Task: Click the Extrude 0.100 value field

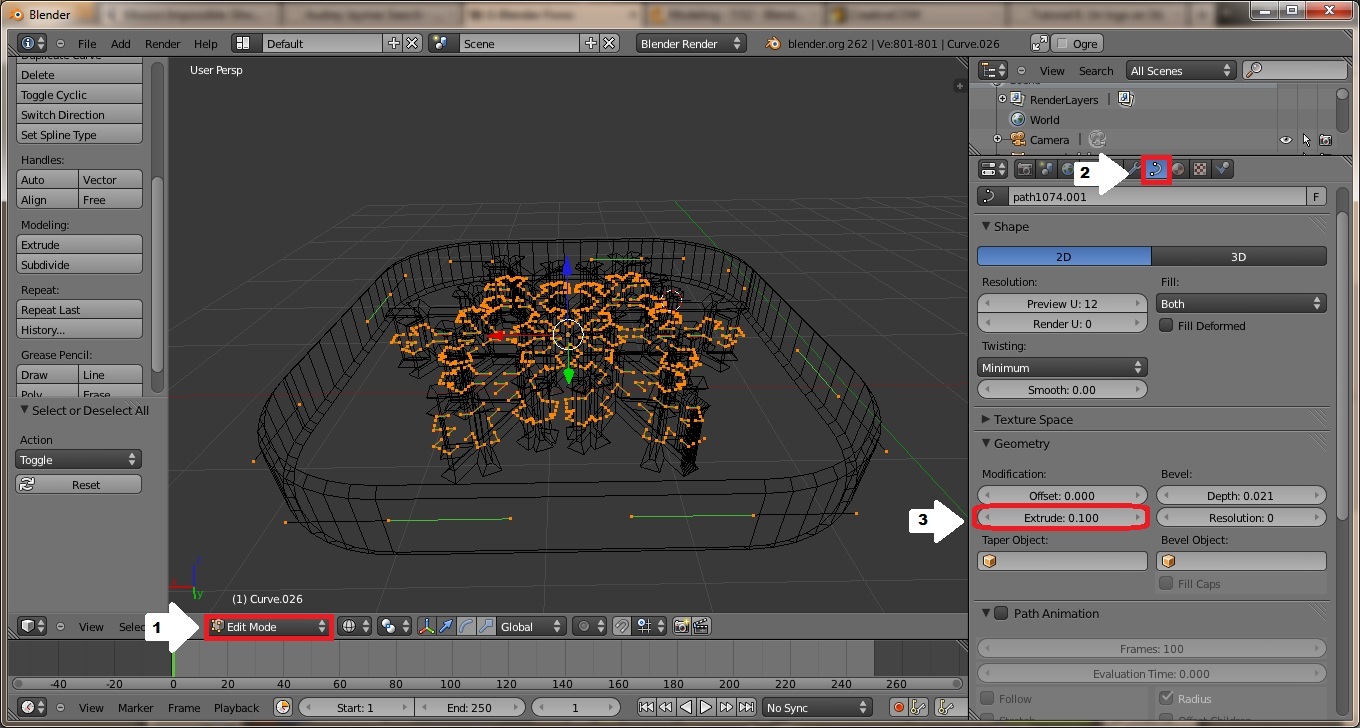Action: 1061,518
